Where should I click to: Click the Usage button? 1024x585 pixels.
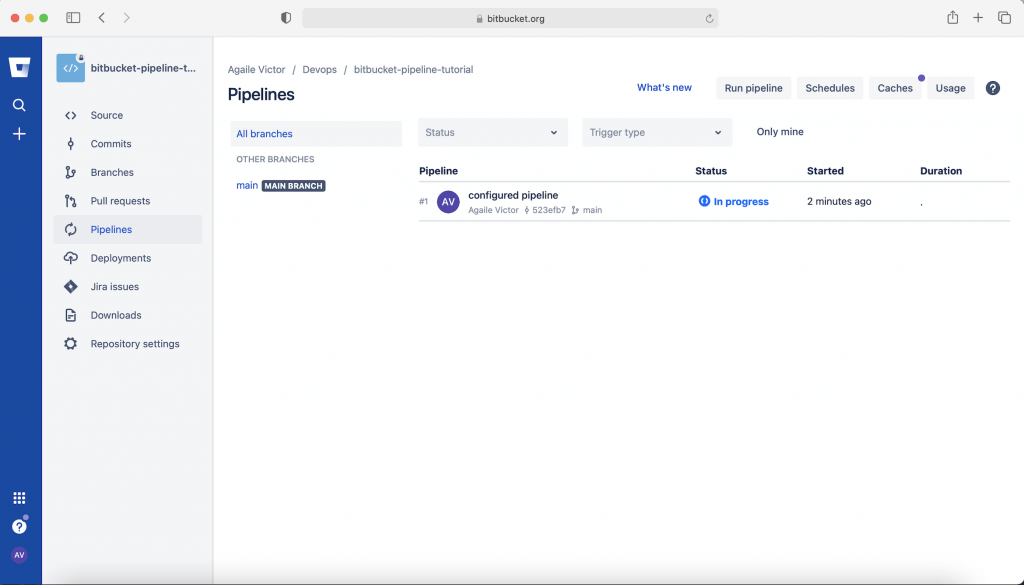click(950, 88)
